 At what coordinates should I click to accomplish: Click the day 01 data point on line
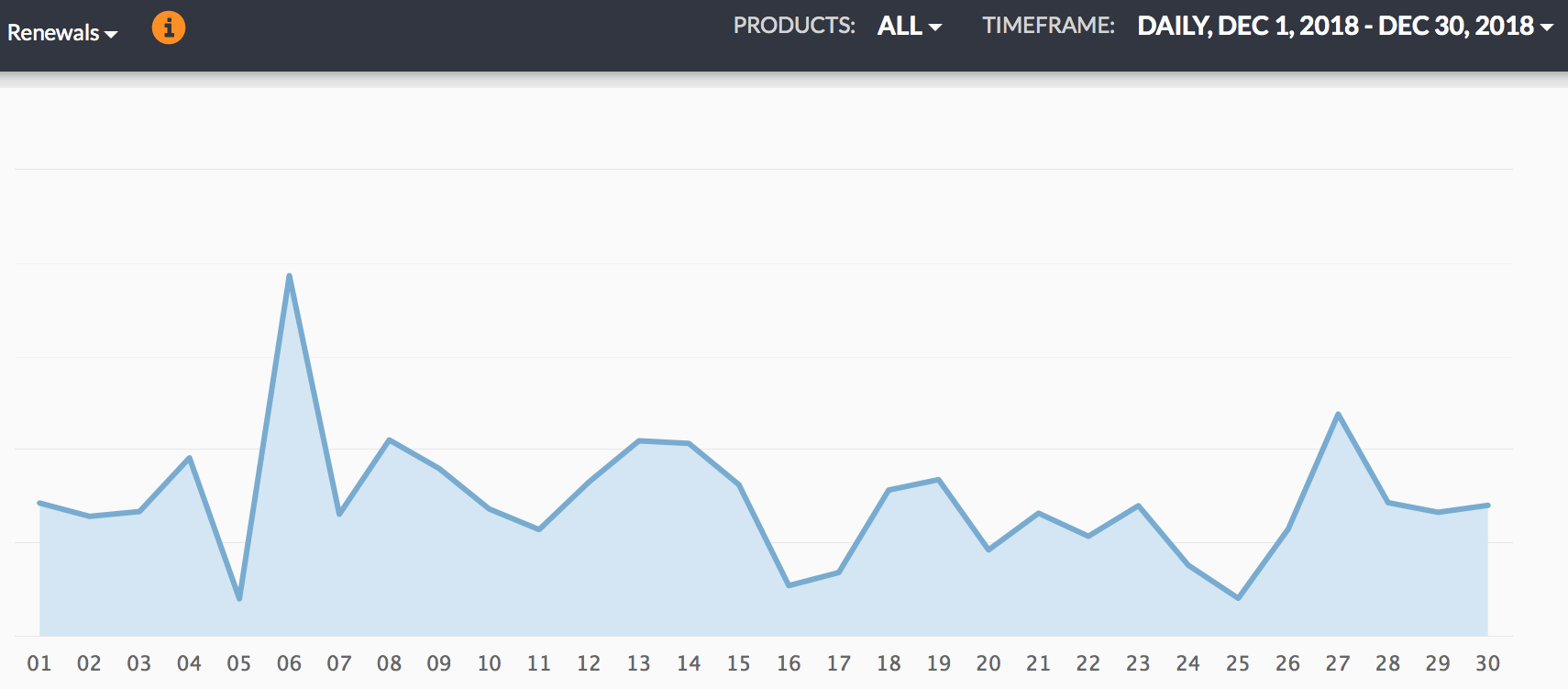pos(39,503)
